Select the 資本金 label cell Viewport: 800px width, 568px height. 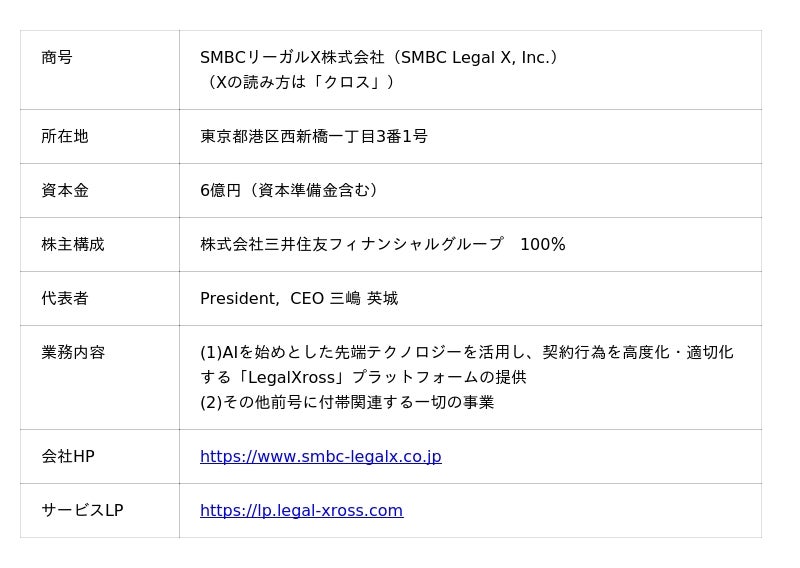click(x=65, y=191)
